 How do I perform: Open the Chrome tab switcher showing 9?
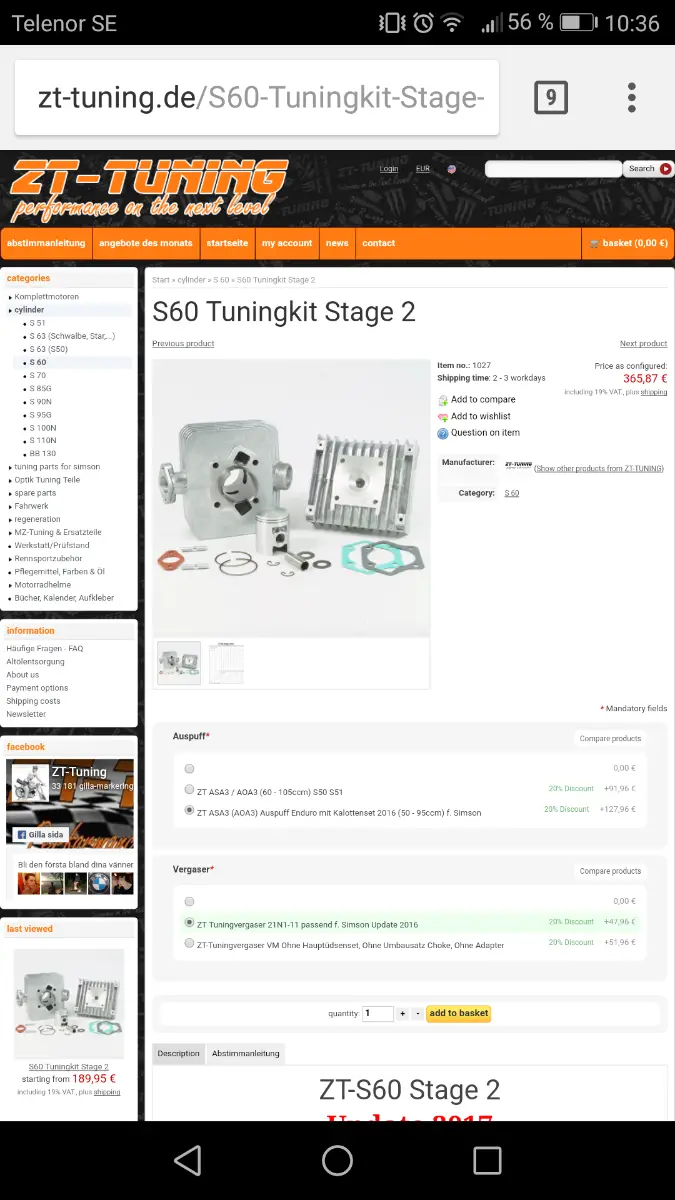coord(551,97)
